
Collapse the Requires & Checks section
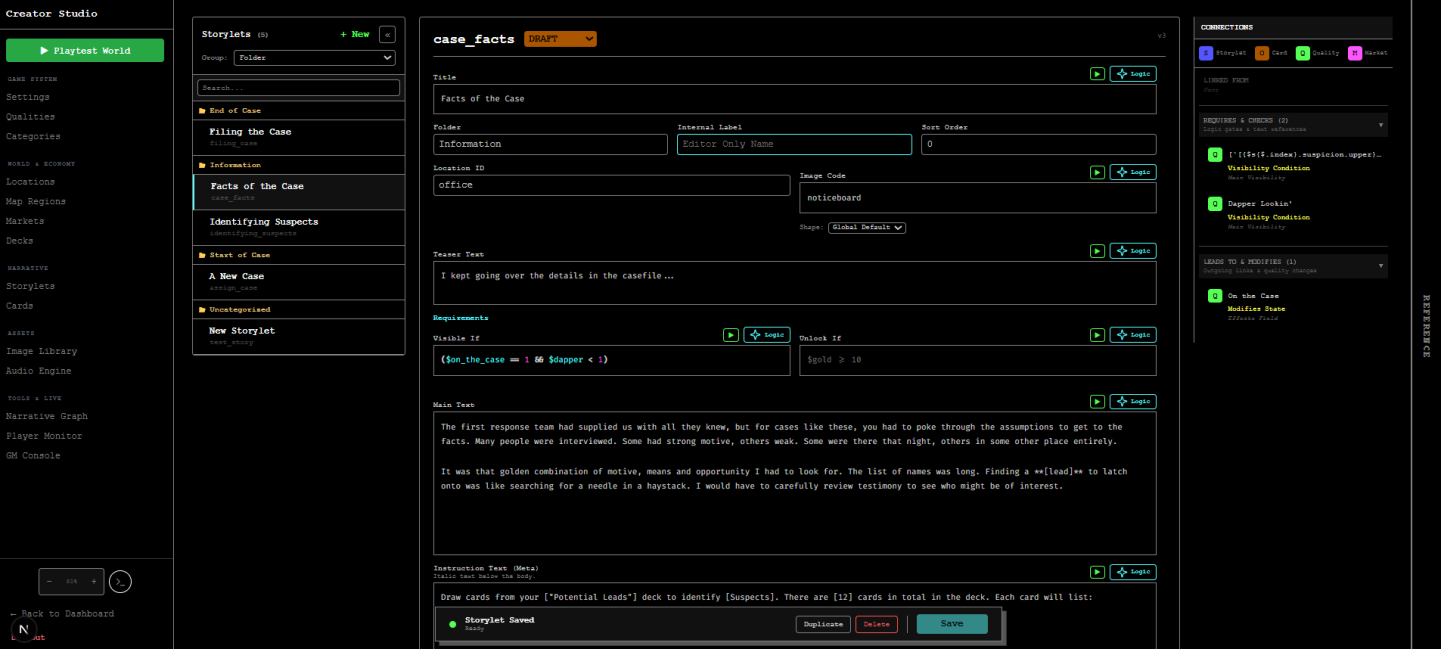coord(1381,125)
